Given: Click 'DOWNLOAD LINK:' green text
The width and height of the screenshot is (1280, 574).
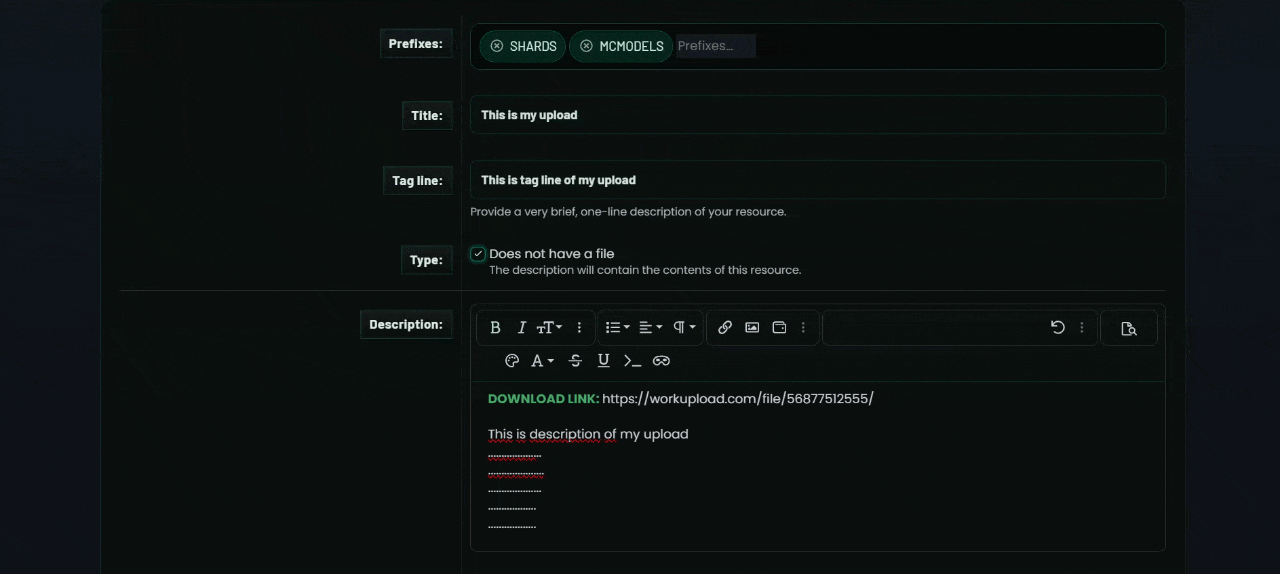Looking at the screenshot, I should pyautogui.click(x=543, y=399).
